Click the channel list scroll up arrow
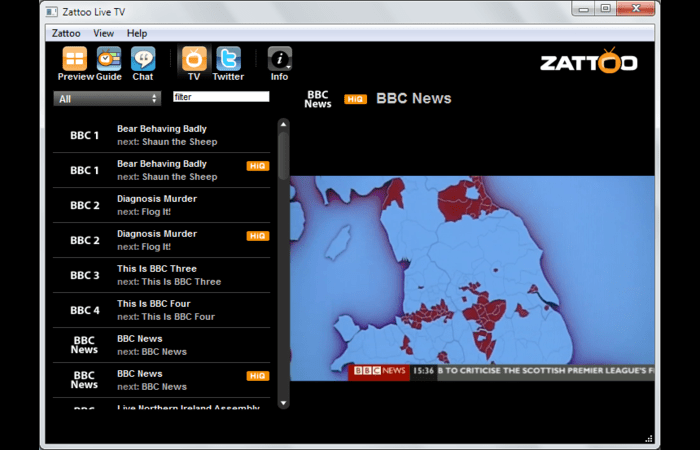The width and height of the screenshot is (700, 450). point(283,125)
